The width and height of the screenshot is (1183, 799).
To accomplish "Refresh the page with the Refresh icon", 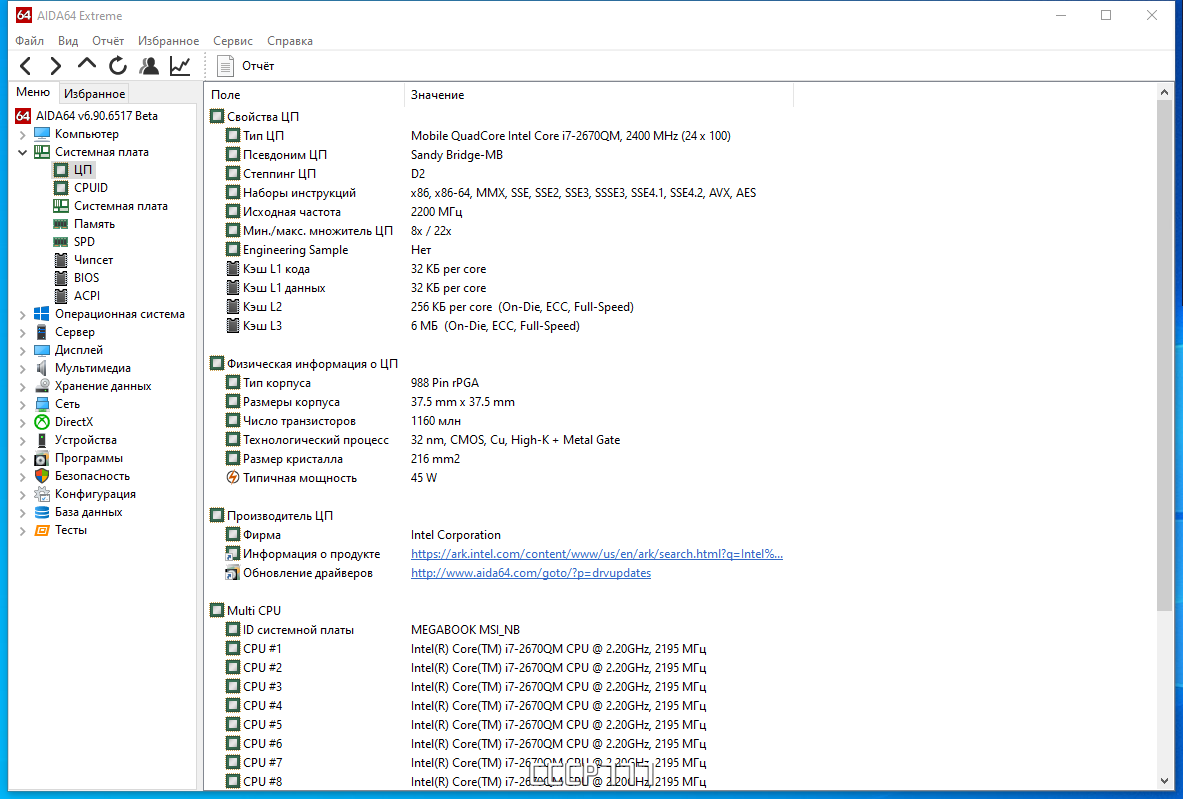I will click(x=118, y=66).
